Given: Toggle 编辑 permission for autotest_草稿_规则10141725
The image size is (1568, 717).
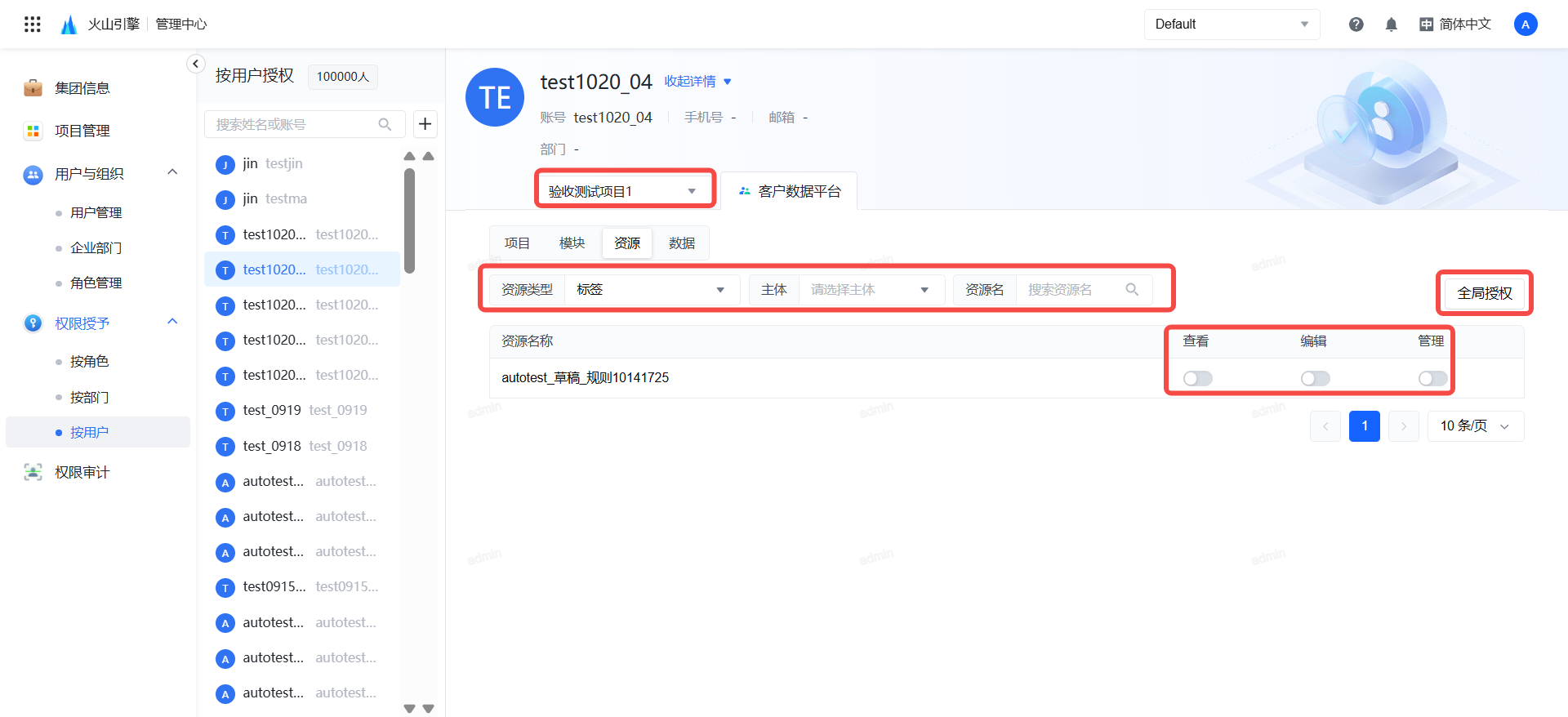Looking at the screenshot, I should [1316, 378].
